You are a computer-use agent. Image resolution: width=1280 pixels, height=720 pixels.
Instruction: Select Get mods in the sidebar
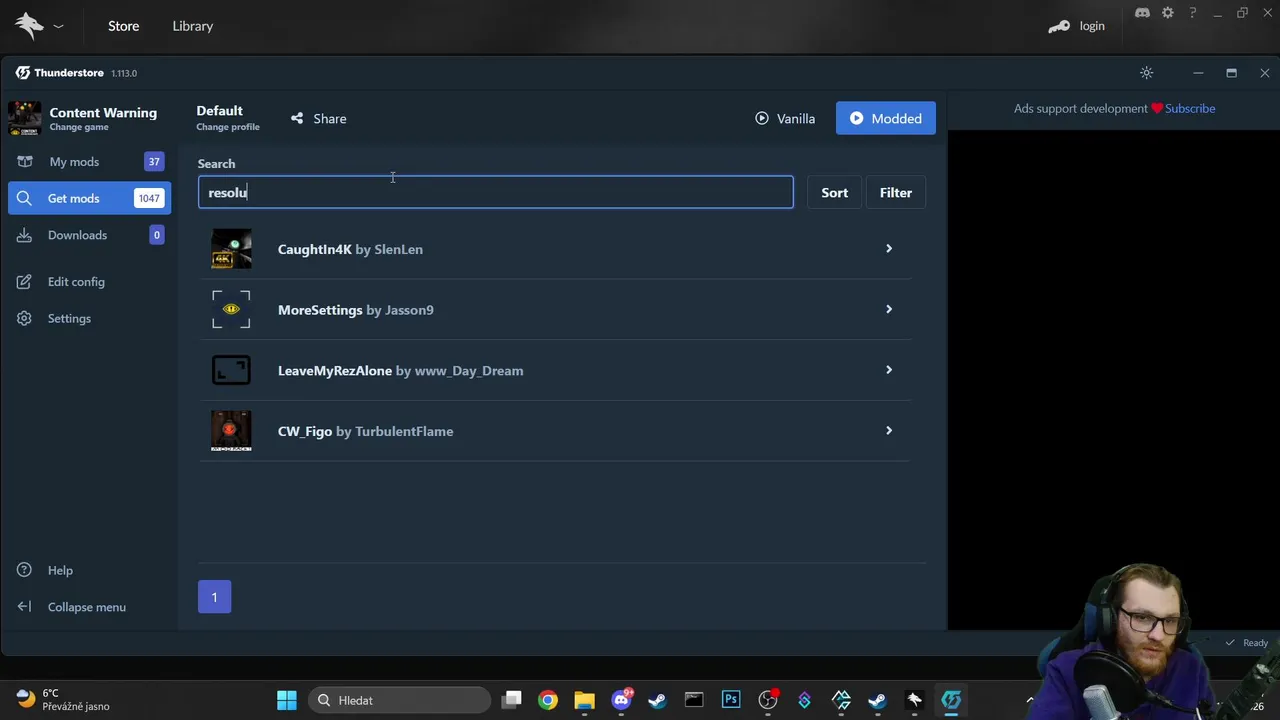coord(89,198)
